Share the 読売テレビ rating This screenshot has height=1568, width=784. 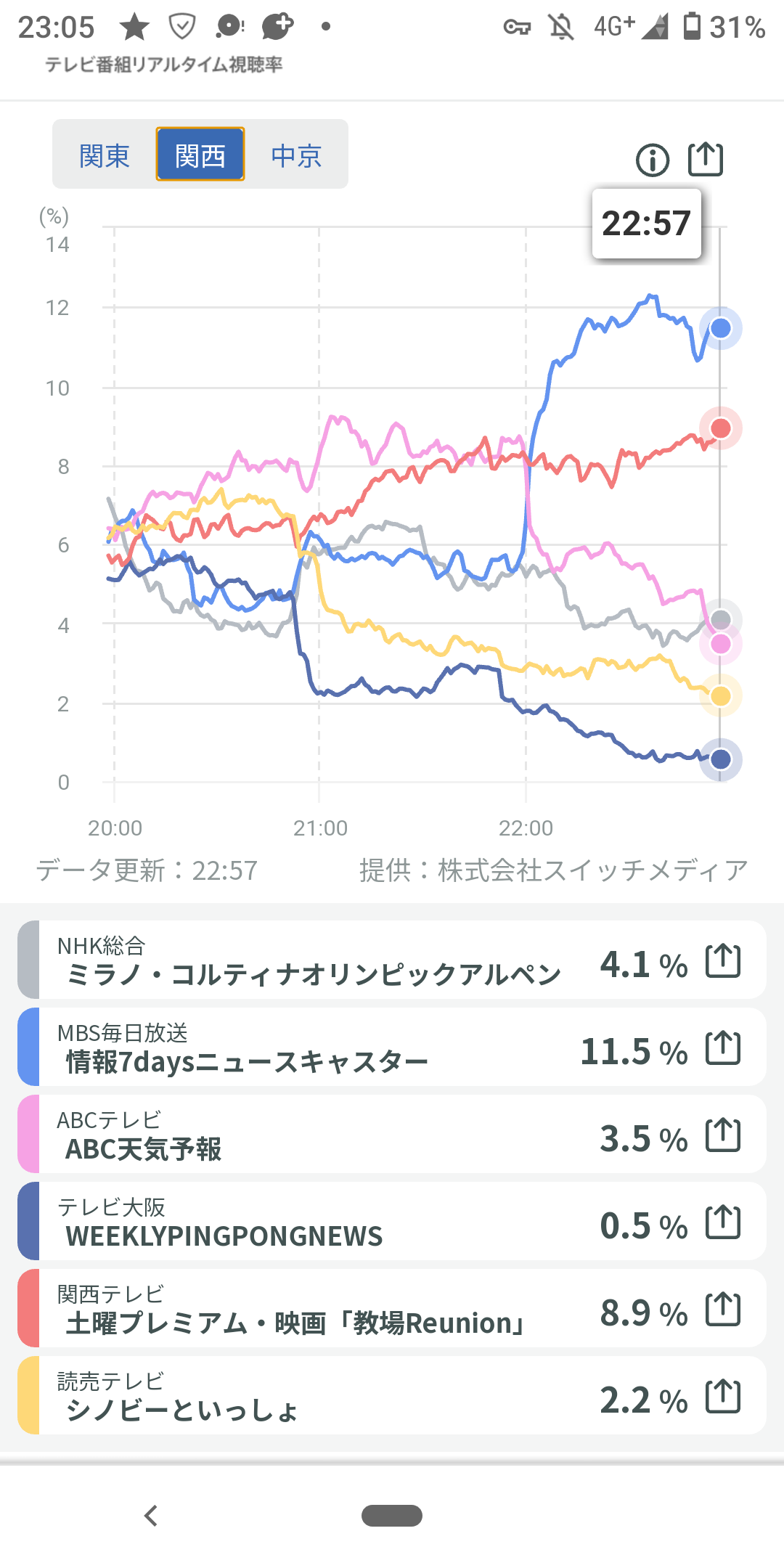723,1397
